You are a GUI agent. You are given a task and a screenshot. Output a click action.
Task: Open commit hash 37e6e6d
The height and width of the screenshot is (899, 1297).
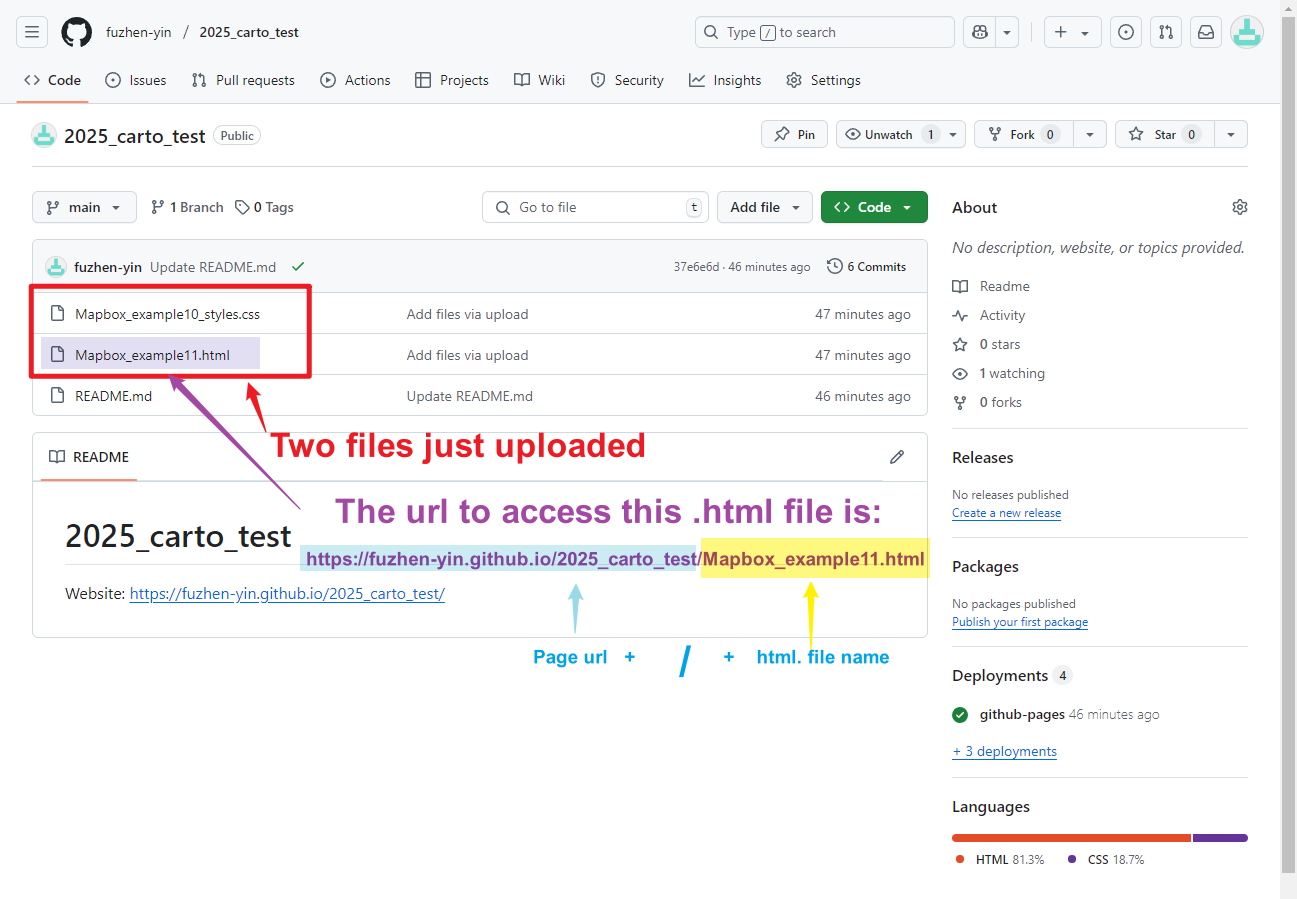(x=696, y=267)
